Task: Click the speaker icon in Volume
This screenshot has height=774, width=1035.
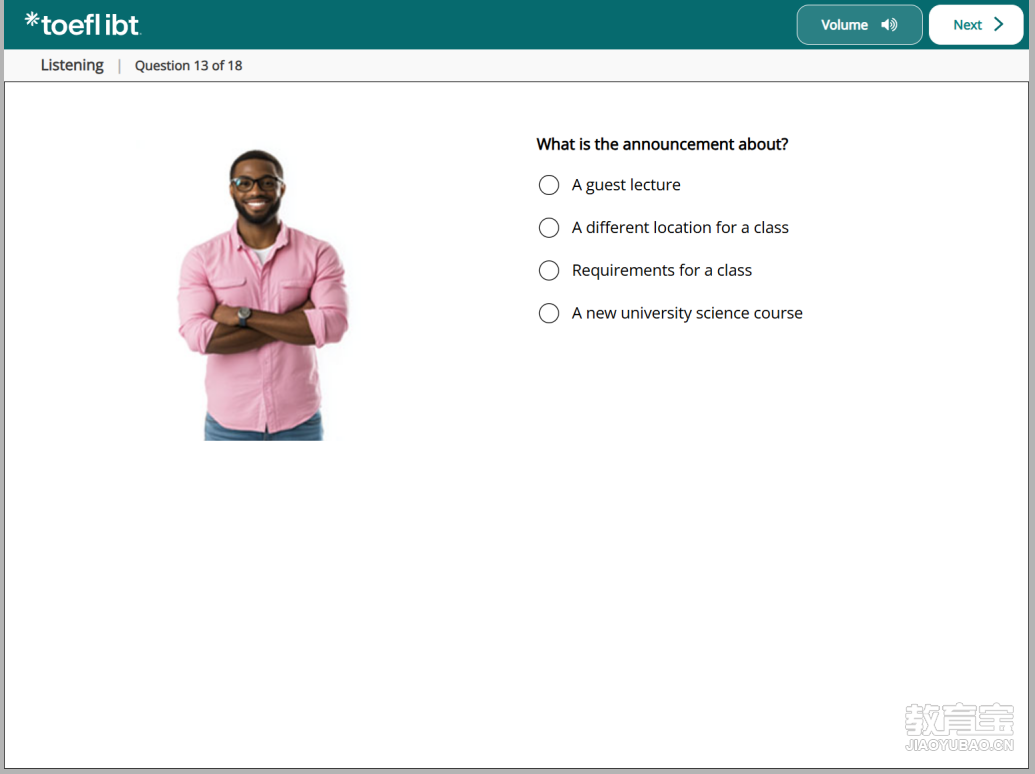Action: (889, 25)
